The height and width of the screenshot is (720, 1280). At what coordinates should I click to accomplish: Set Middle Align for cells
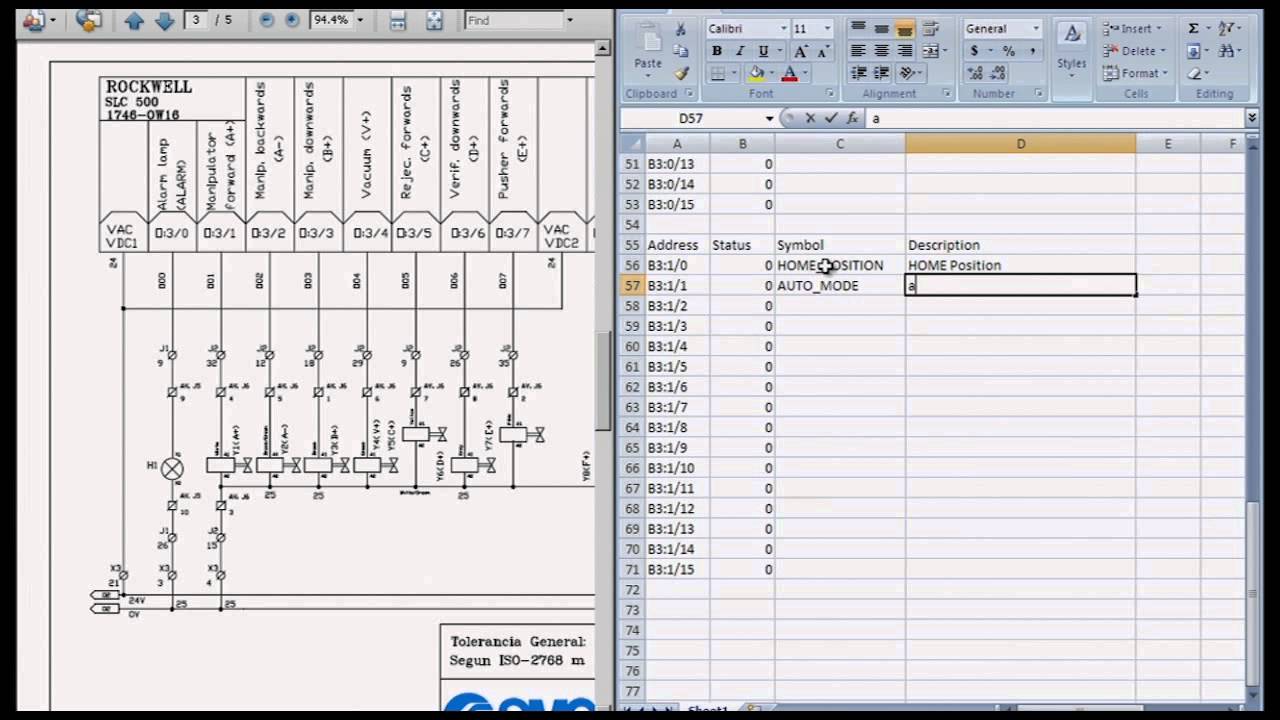tap(881, 28)
